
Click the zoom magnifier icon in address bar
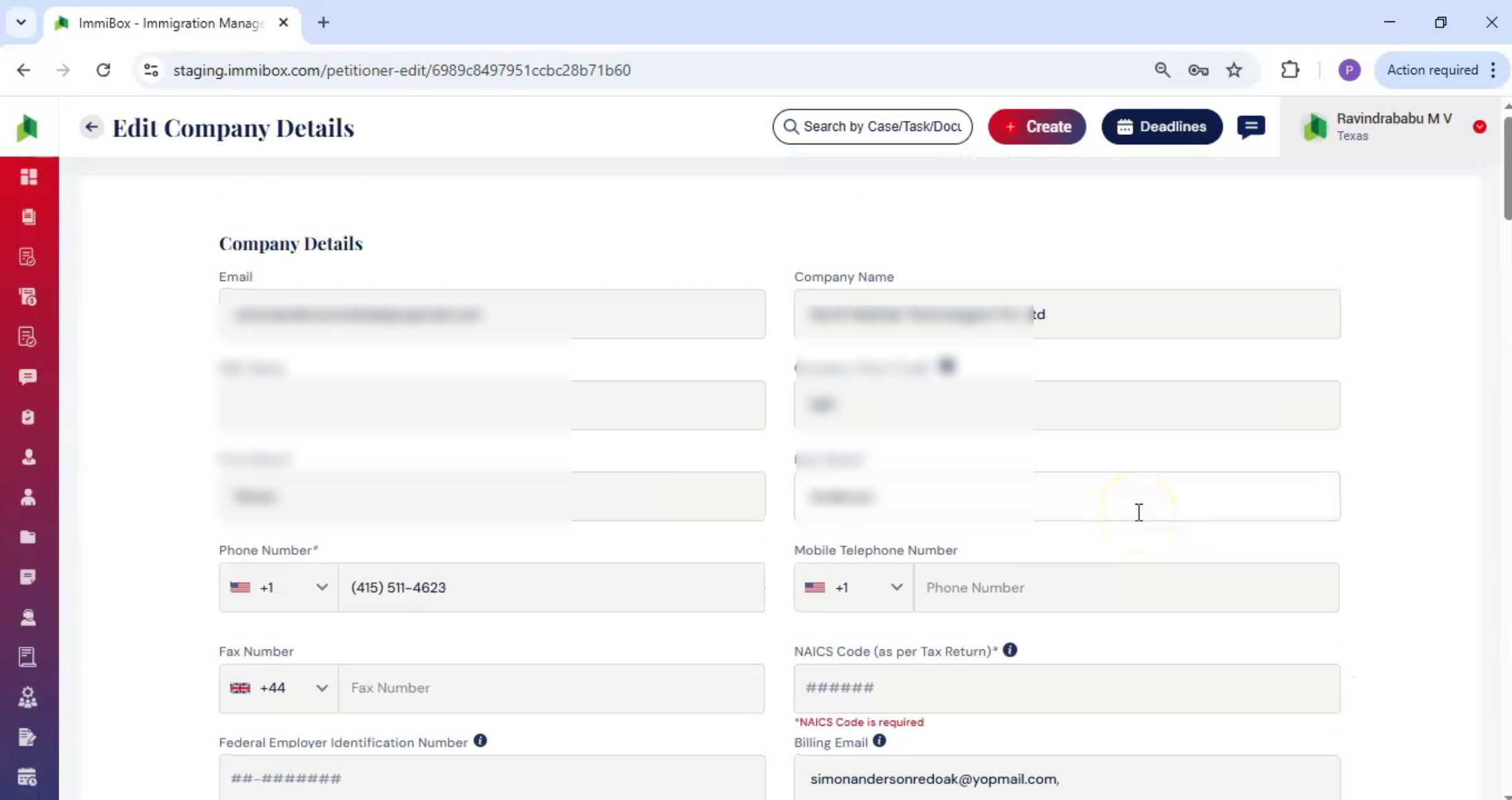(x=1162, y=70)
